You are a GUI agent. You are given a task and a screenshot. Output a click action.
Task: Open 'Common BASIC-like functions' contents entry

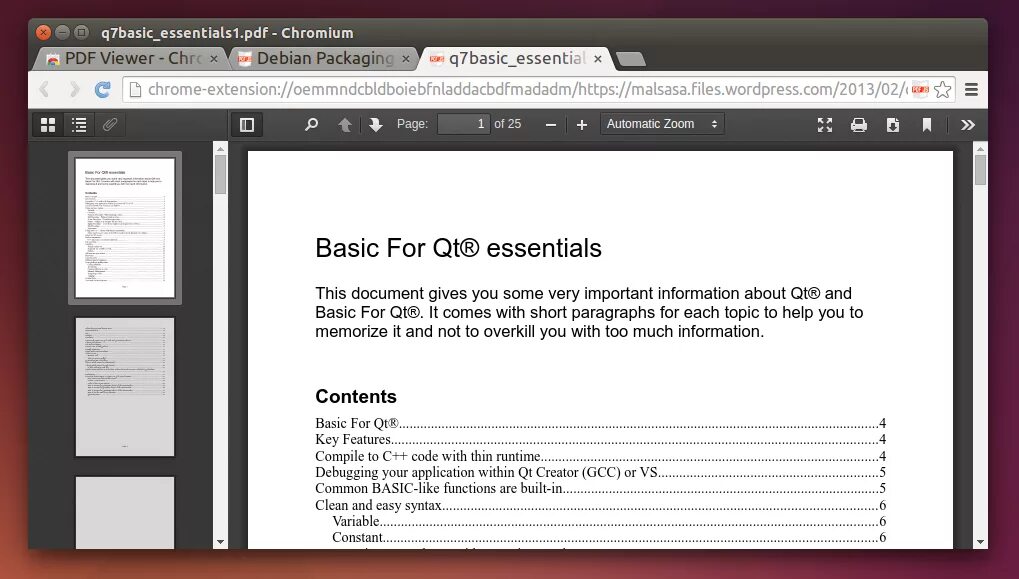pyautogui.click(x=600, y=488)
